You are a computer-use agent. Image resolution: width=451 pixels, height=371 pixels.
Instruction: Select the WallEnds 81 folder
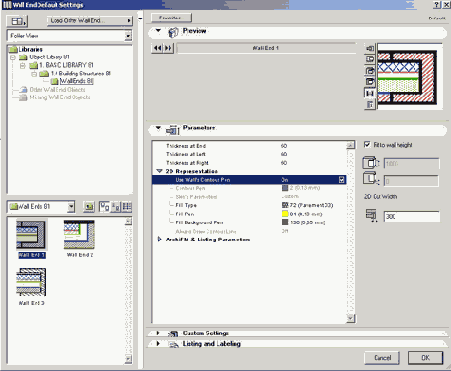pos(76,81)
